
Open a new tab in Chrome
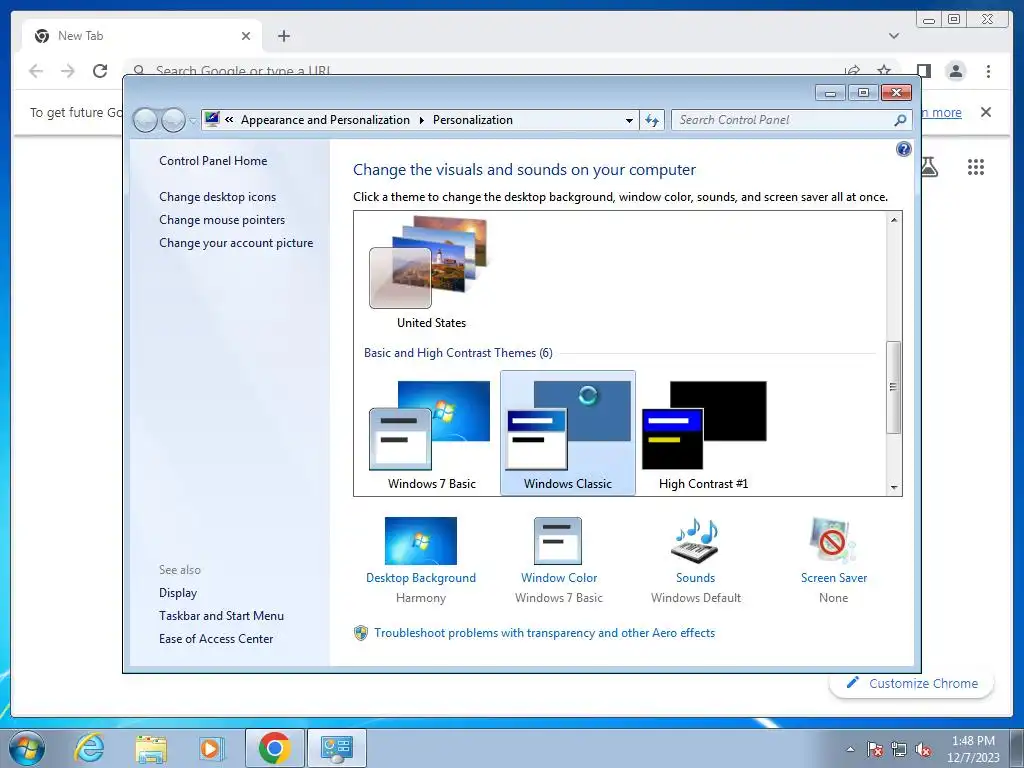click(283, 36)
